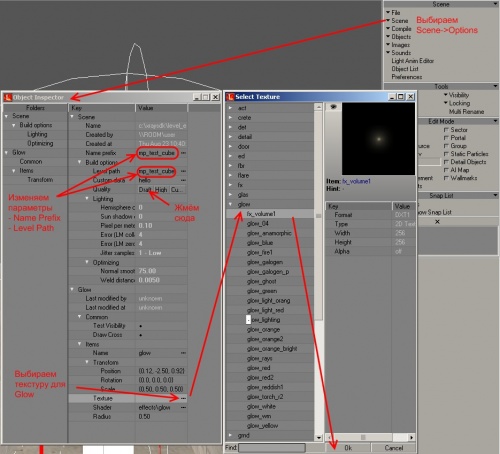
Task: Select glow_orange_bright texture
Action: point(272,349)
